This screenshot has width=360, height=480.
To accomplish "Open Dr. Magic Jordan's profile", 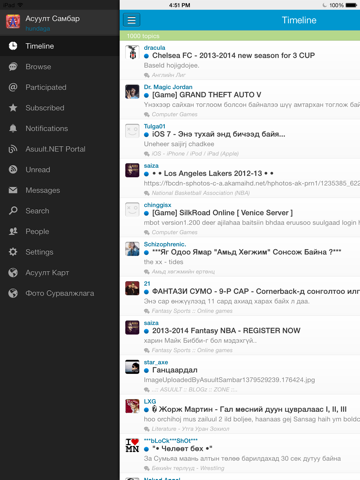I will tap(168, 87).
